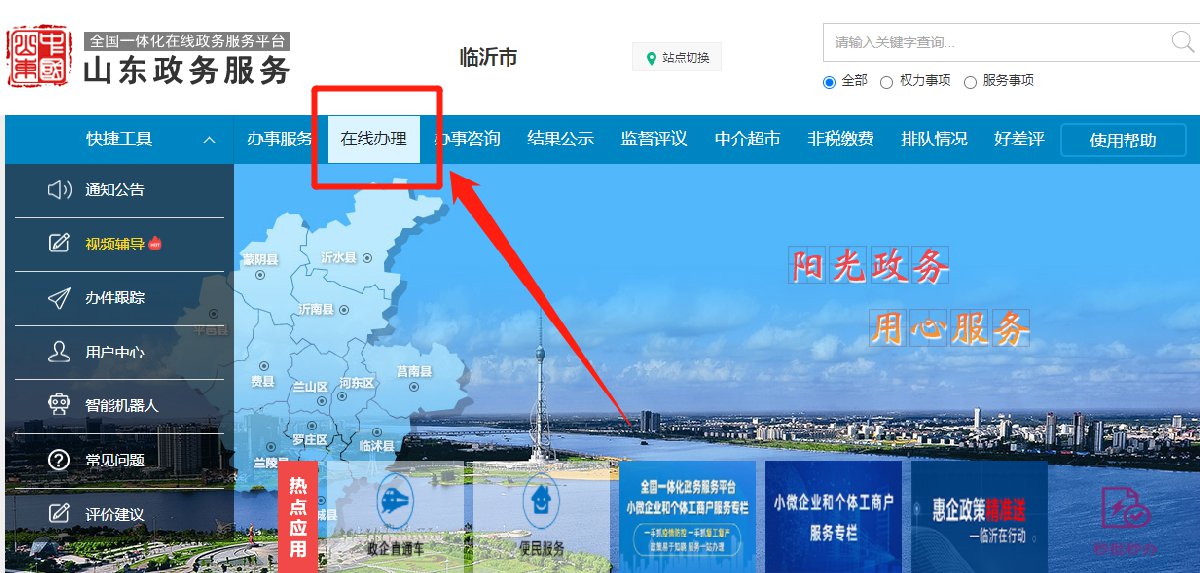Select 临沭县 on the map
This screenshot has width=1200, height=573.
click(377, 445)
